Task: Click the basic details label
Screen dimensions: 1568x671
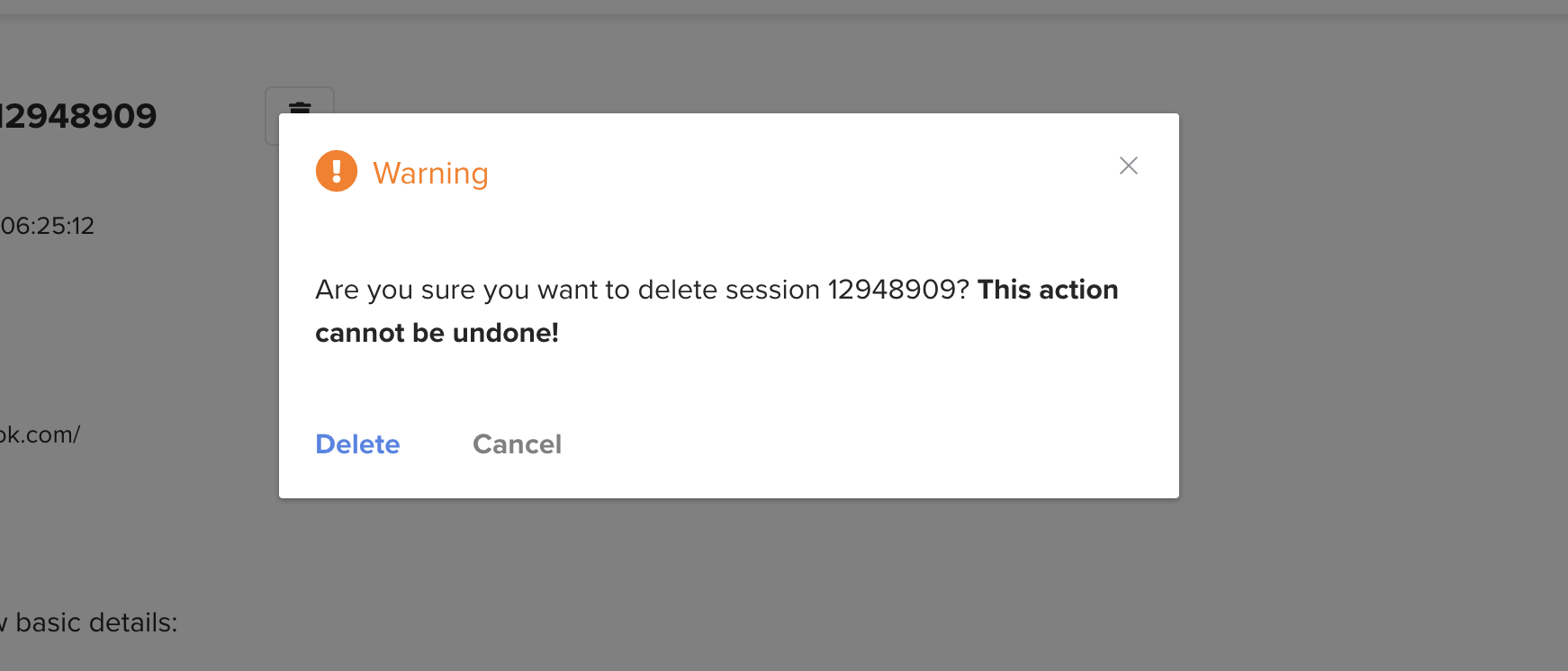Action: pyautogui.click(x=96, y=622)
